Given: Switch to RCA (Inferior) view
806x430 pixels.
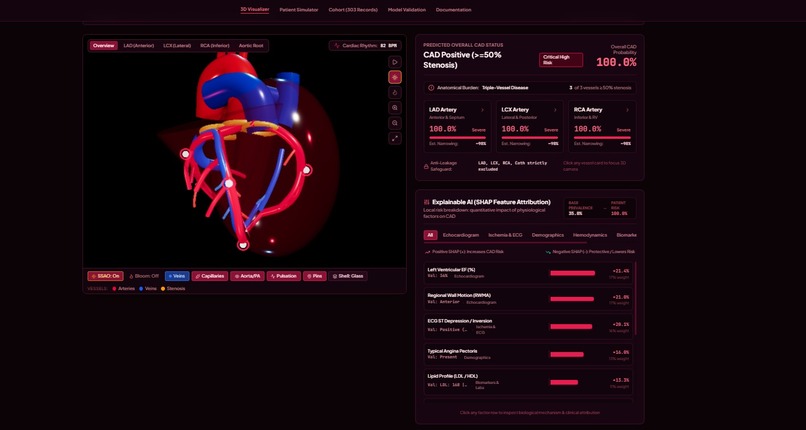Looking at the screenshot, I should [215, 46].
